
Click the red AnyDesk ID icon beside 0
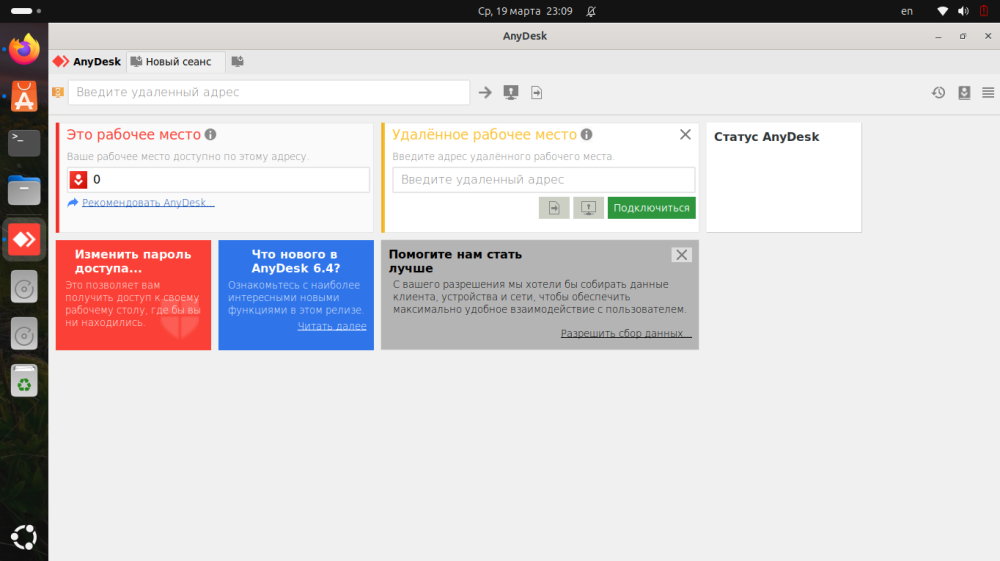(78, 180)
